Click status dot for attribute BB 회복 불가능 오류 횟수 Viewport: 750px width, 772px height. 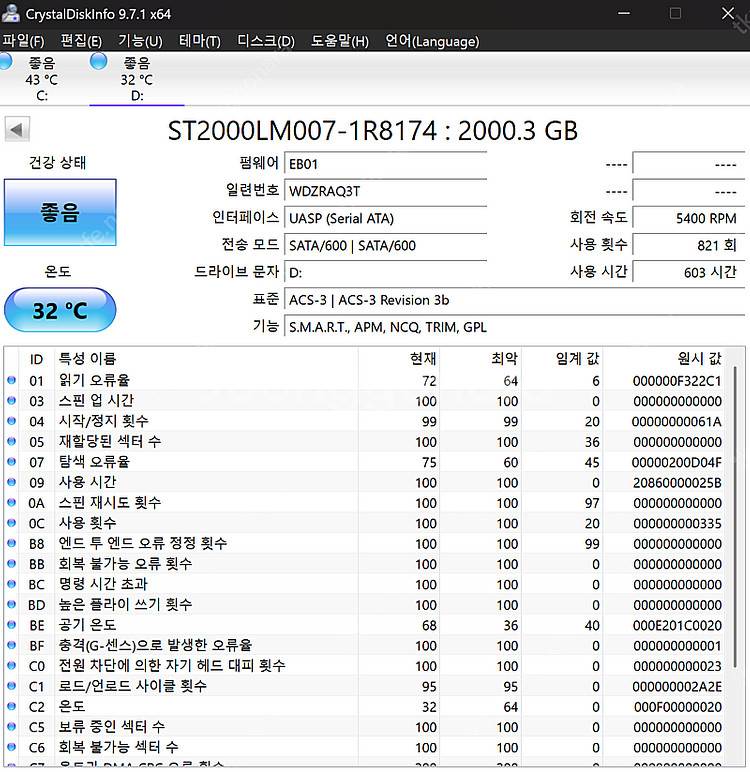tap(11, 564)
